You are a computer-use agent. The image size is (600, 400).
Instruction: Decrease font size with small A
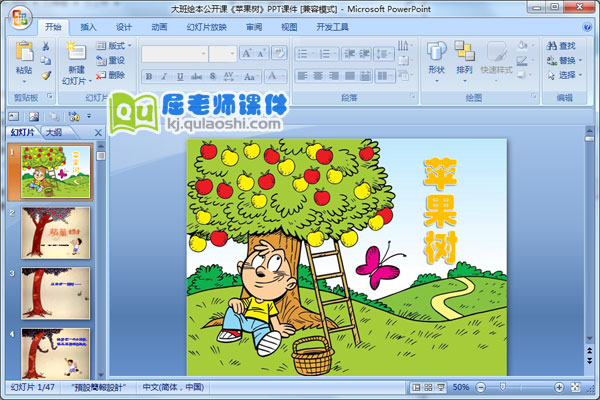(x=262, y=53)
